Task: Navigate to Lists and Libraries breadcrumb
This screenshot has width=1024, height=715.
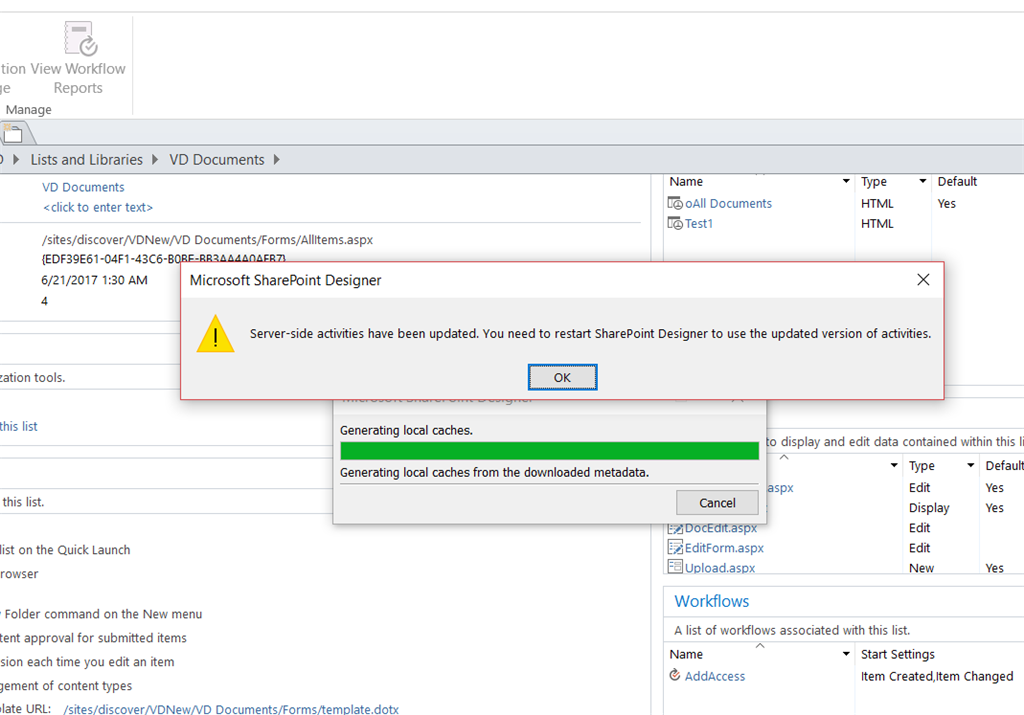Action: point(86,160)
